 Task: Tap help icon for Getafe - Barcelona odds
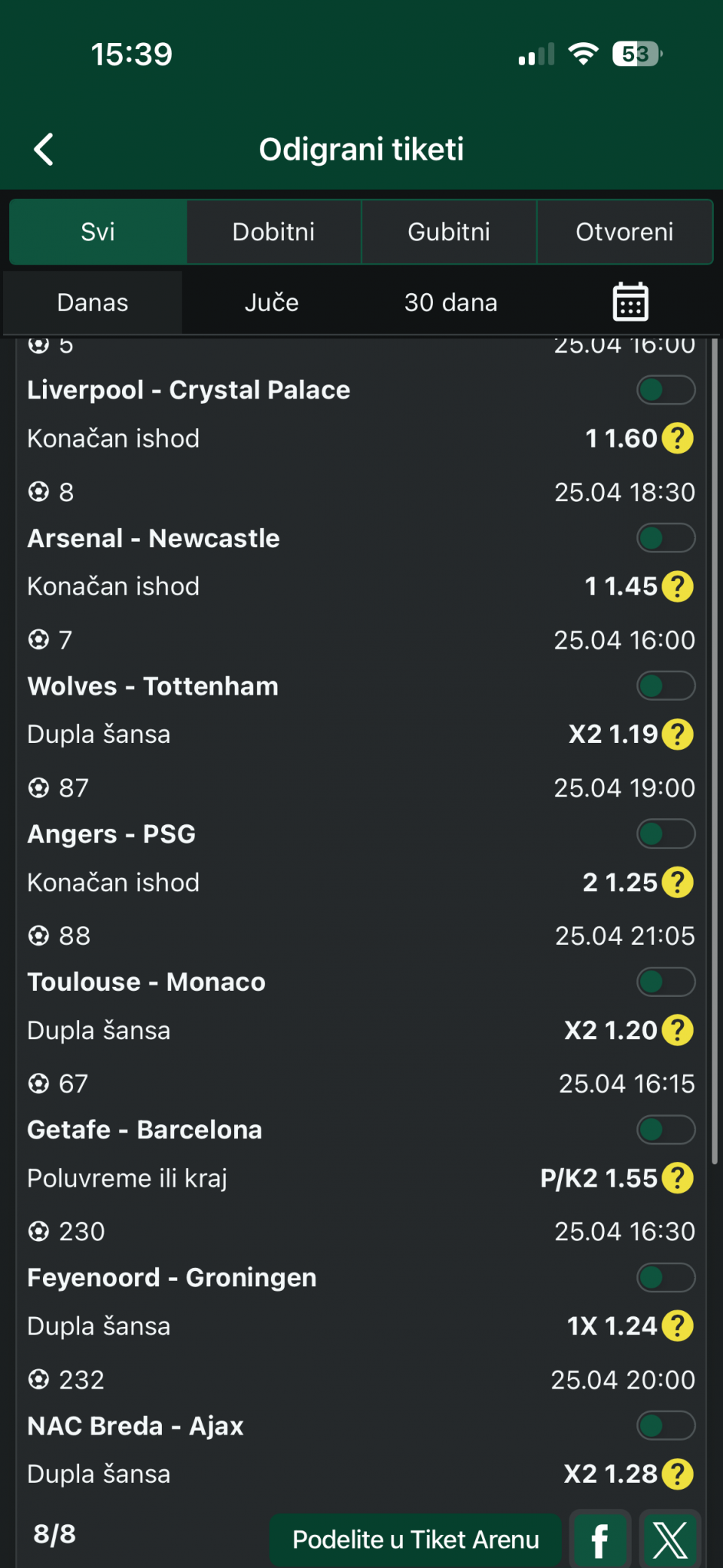pos(678,1178)
